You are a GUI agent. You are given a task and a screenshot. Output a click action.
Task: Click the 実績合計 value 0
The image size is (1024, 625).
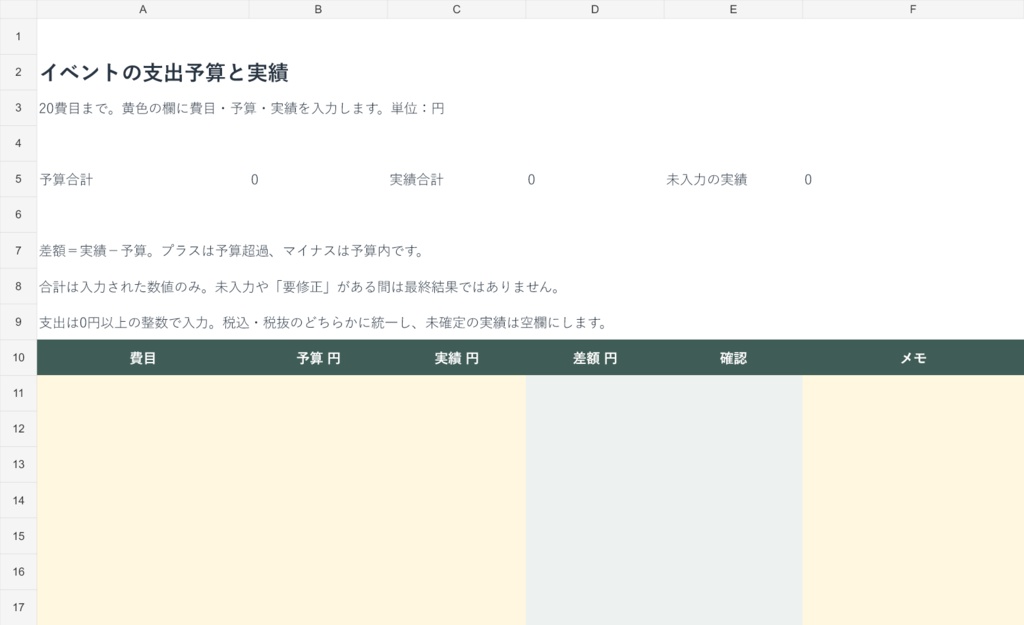[x=532, y=180]
